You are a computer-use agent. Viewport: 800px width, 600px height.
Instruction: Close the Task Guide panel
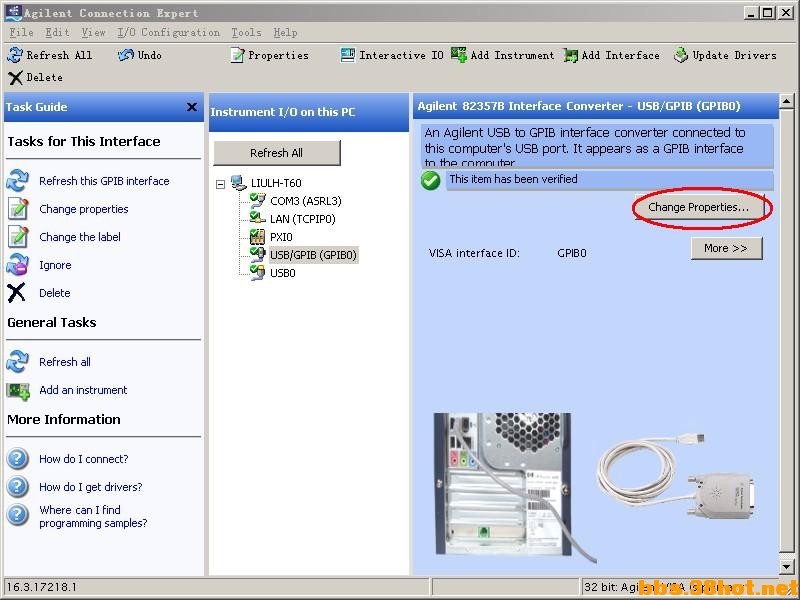(192, 107)
